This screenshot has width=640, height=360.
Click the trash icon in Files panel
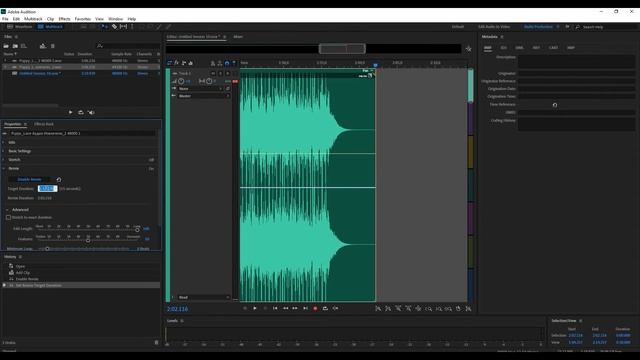53,46
